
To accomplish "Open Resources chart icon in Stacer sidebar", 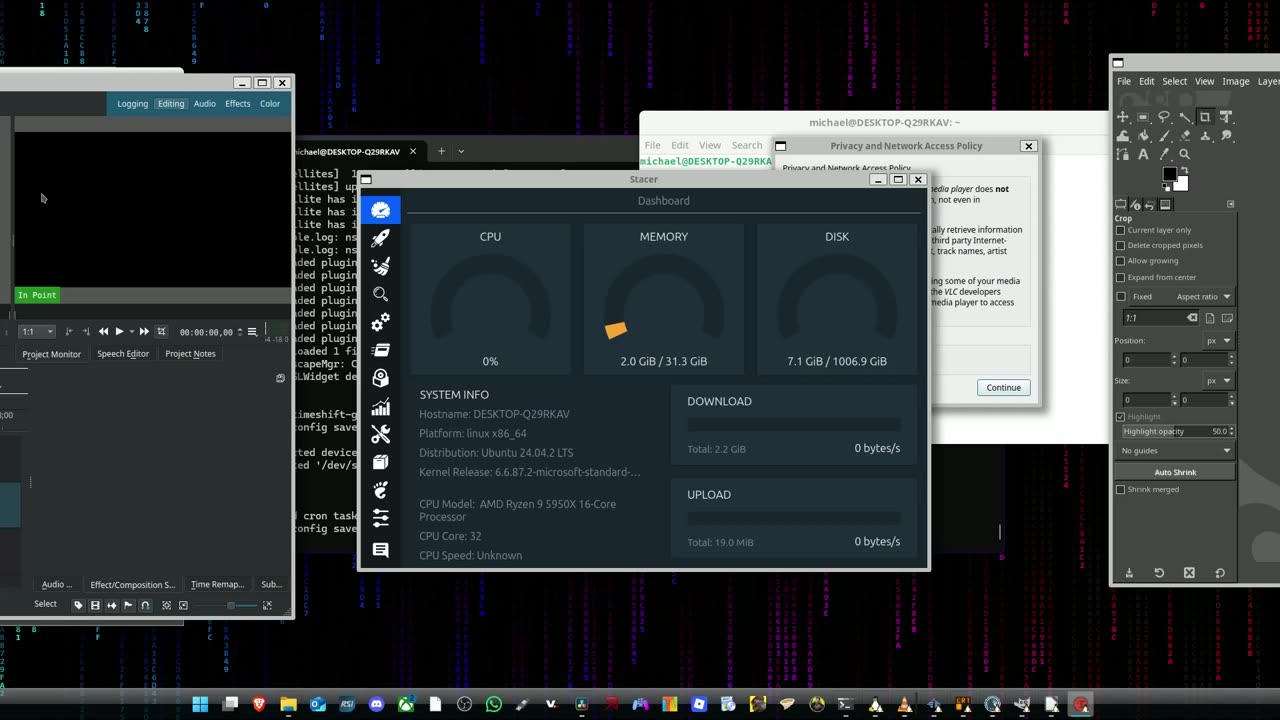I will pyautogui.click(x=380, y=406).
